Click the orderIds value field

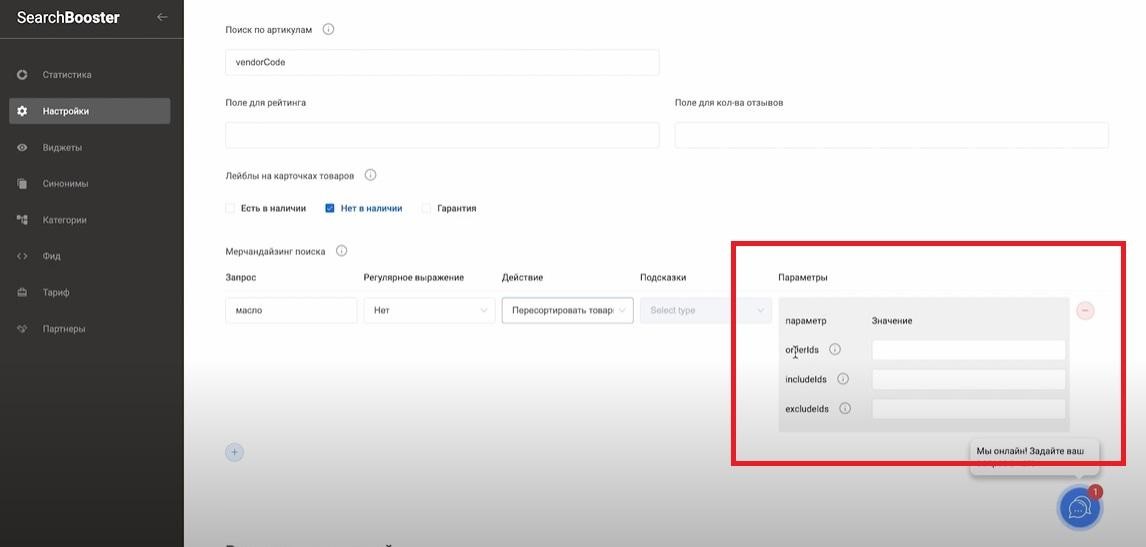coord(968,350)
